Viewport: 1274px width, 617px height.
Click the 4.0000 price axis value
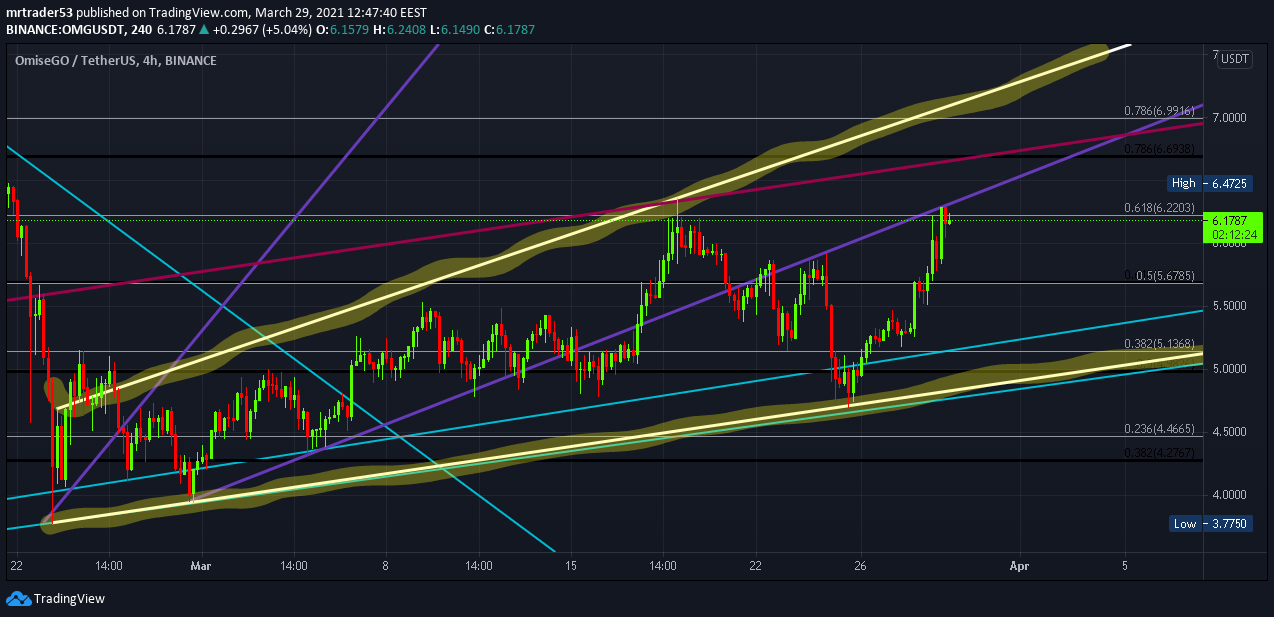coord(1229,495)
